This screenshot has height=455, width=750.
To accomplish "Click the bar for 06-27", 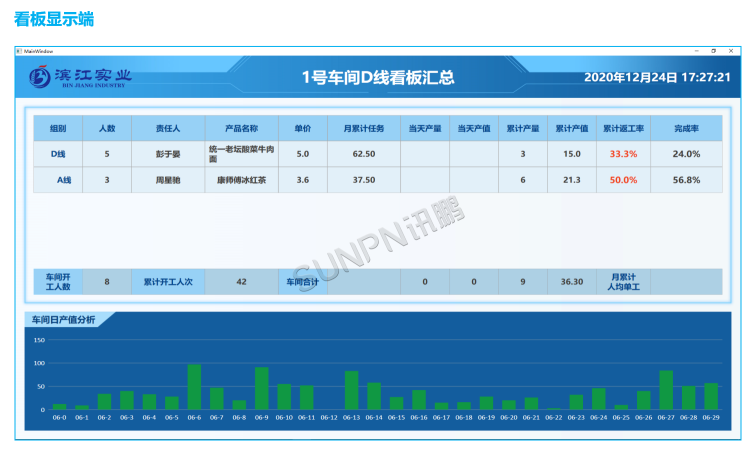I will 666,390.
